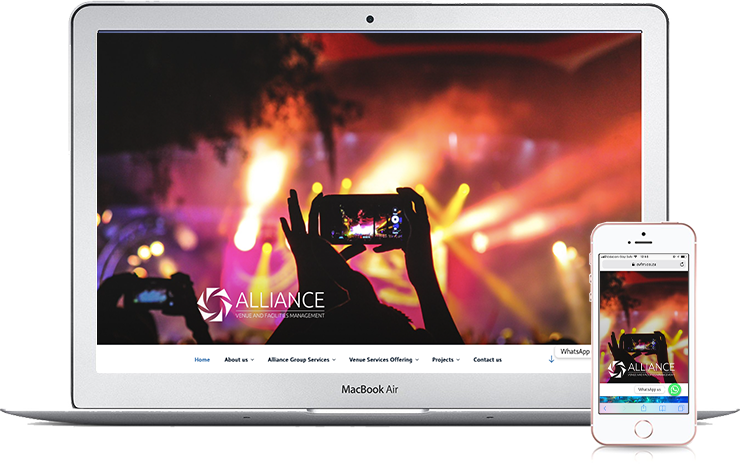Expand the Alliance Group Services dropdown
The width and height of the screenshot is (740, 467).
301,359
